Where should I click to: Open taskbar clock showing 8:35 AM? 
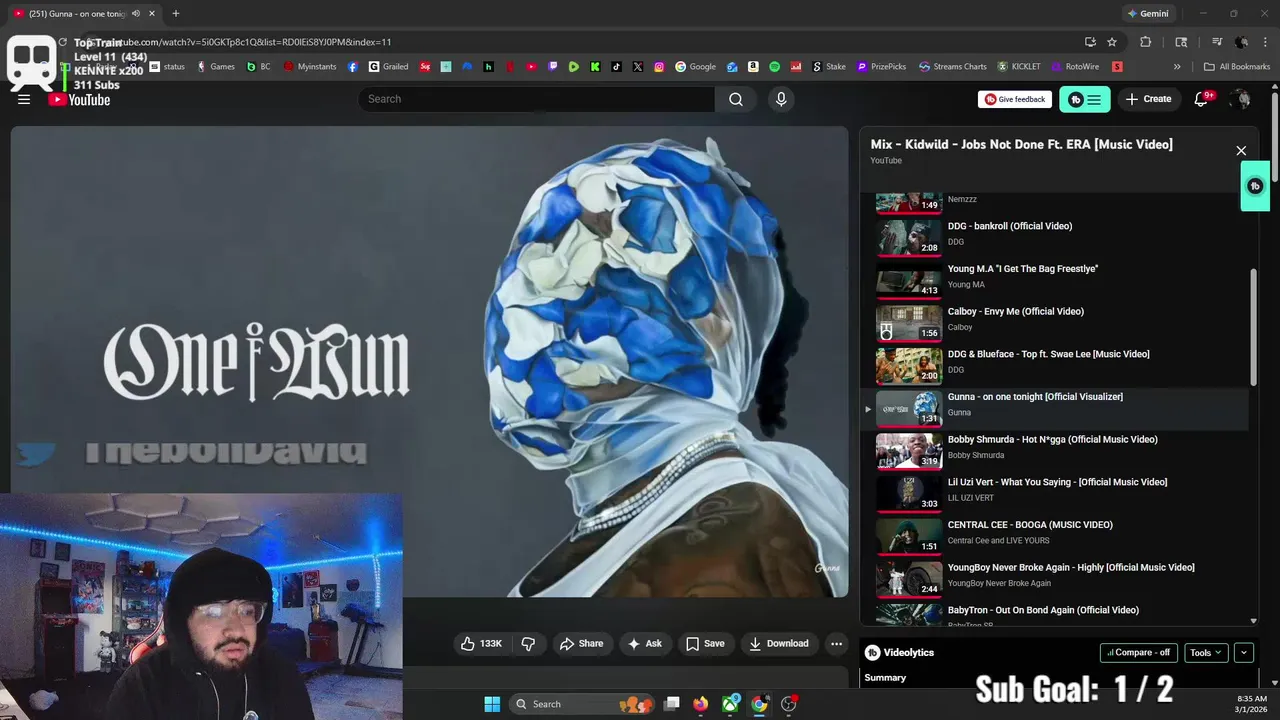pyautogui.click(x=1251, y=704)
